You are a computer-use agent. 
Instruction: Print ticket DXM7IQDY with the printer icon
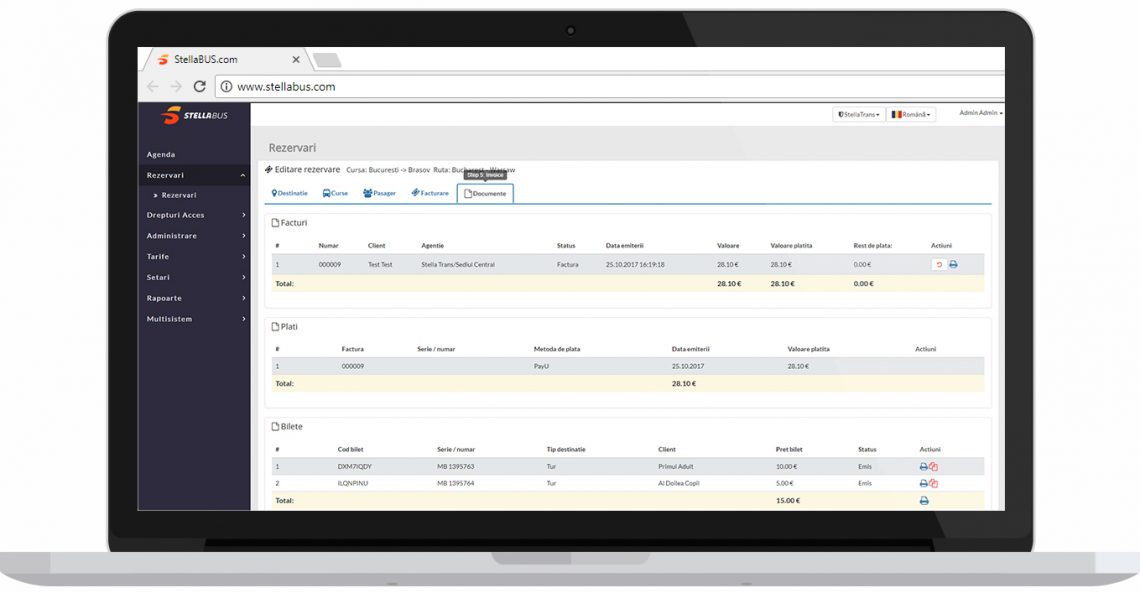pyautogui.click(x=923, y=467)
